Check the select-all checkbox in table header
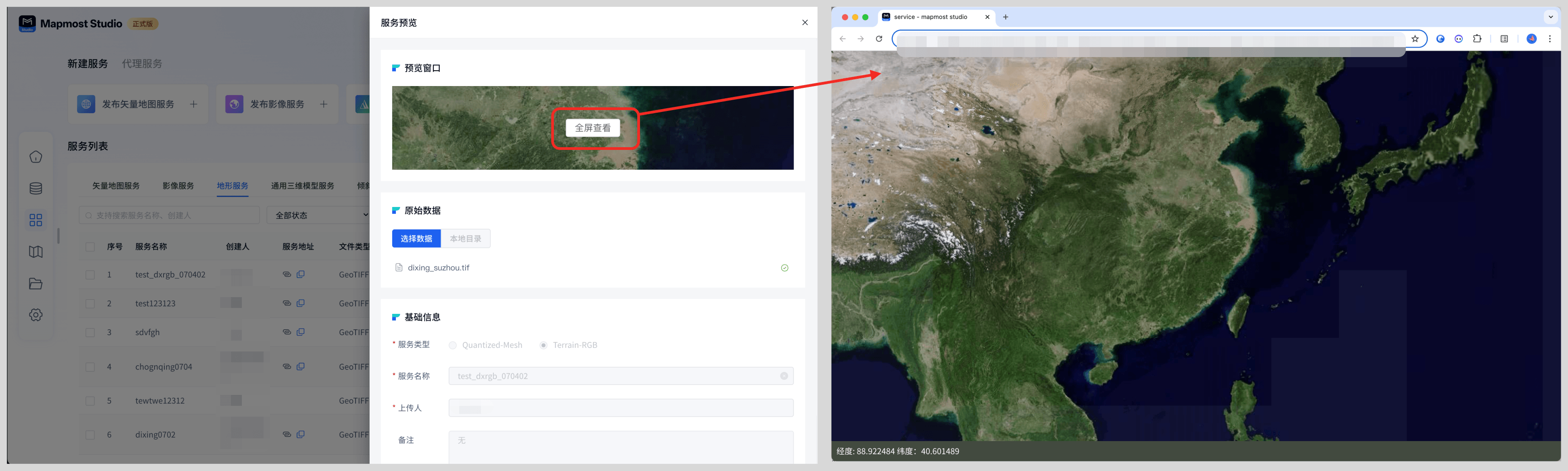This screenshot has height=471, width=1568. [90, 247]
